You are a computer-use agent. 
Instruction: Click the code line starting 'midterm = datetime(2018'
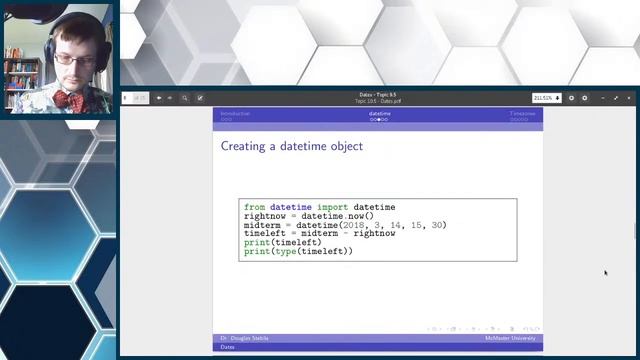click(345, 225)
